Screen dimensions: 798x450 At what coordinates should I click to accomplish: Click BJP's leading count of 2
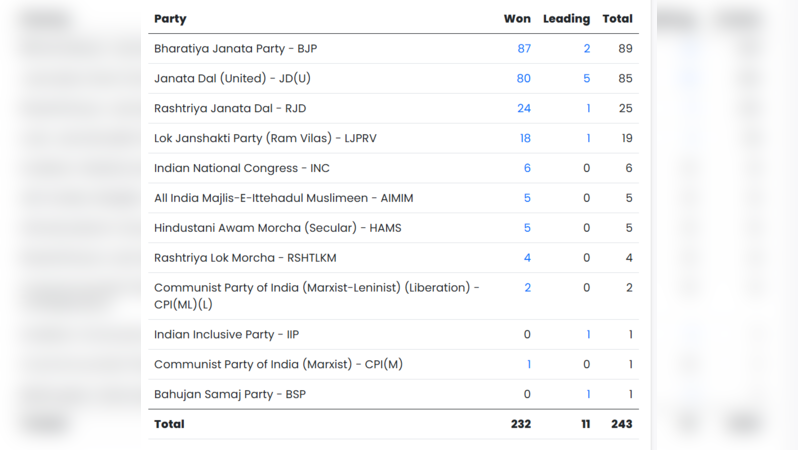tap(587, 49)
